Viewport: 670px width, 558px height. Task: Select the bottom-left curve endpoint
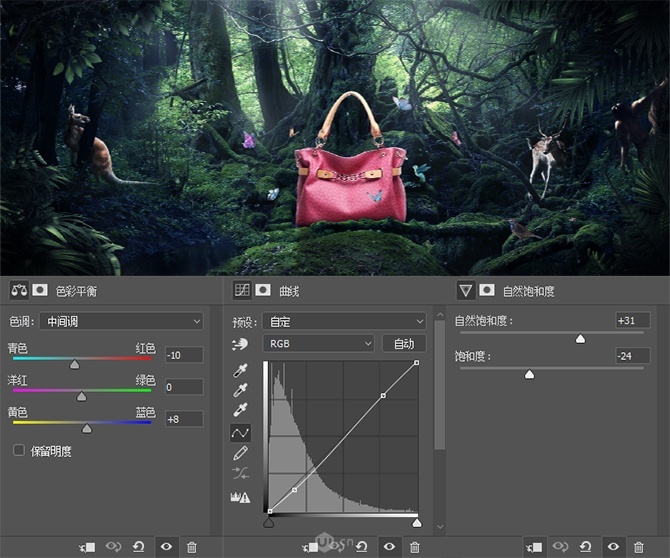270,511
